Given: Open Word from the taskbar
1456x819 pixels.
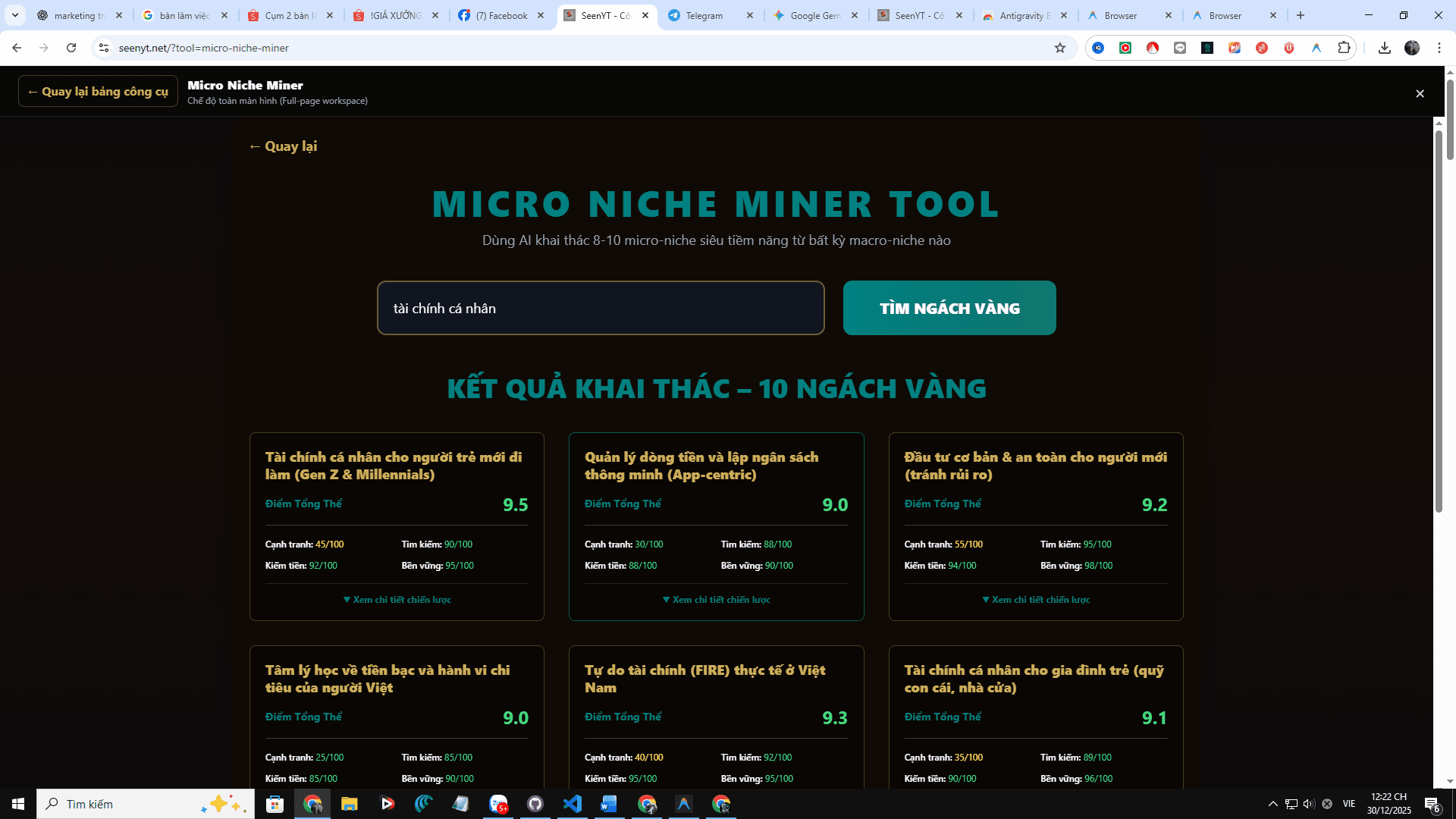Looking at the screenshot, I should tap(609, 804).
